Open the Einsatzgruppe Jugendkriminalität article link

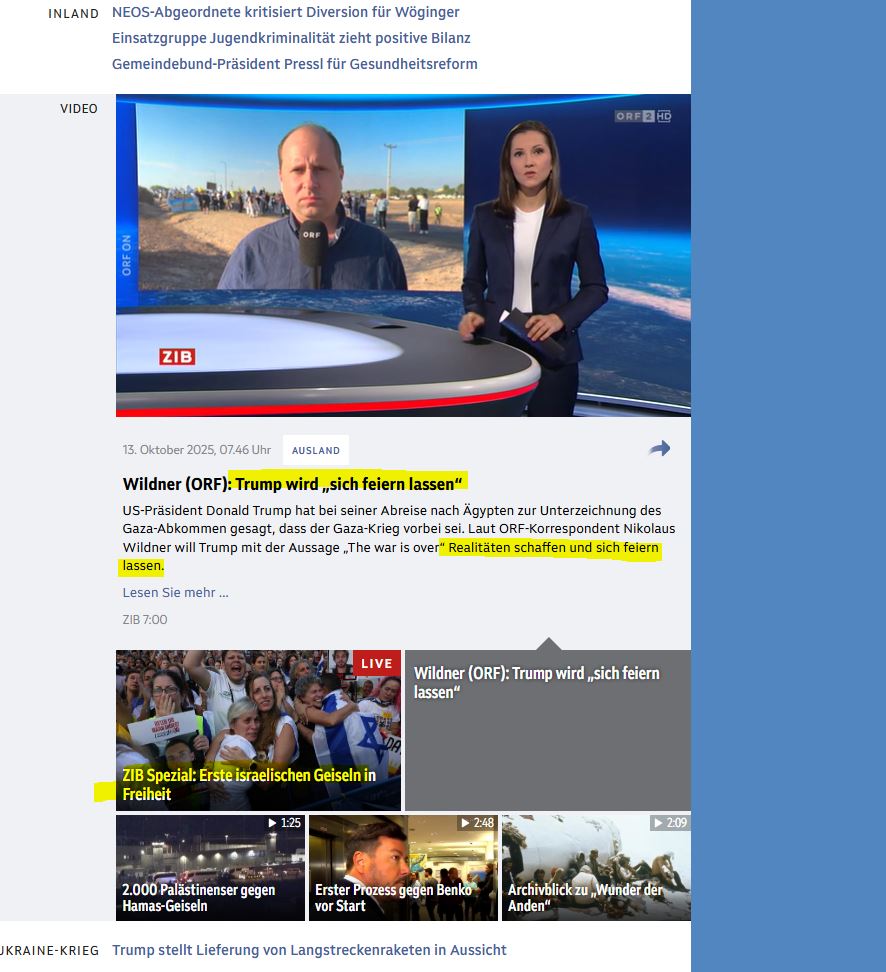291,38
